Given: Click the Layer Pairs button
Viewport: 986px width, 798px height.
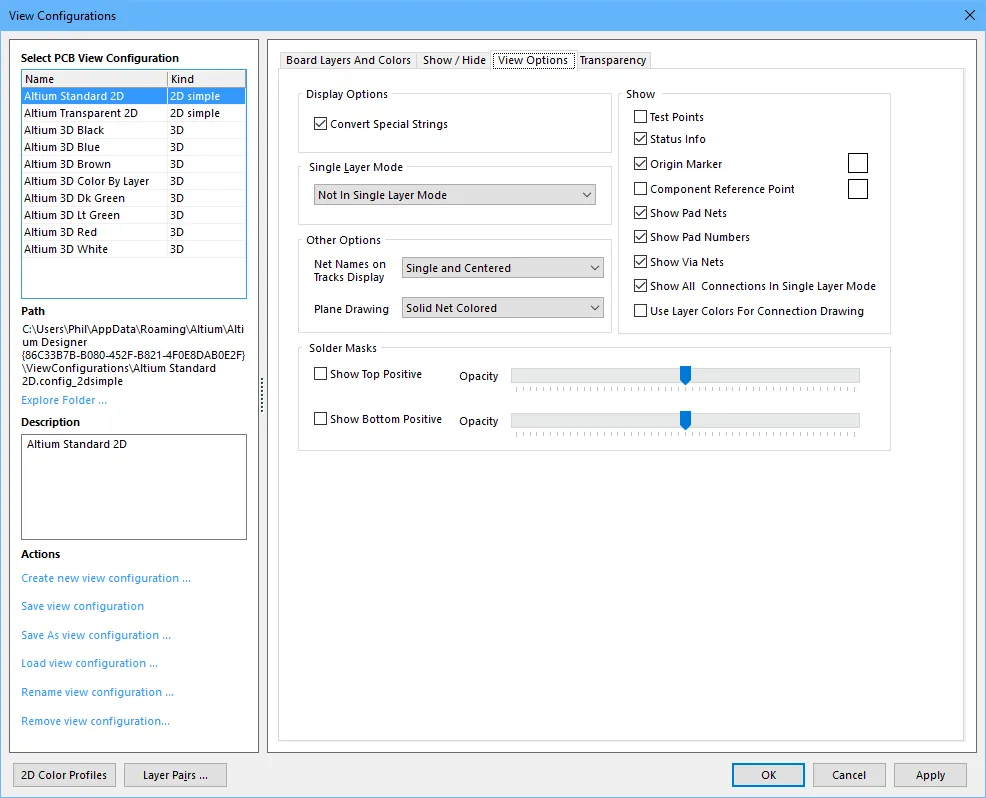Looking at the screenshot, I should point(175,775).
